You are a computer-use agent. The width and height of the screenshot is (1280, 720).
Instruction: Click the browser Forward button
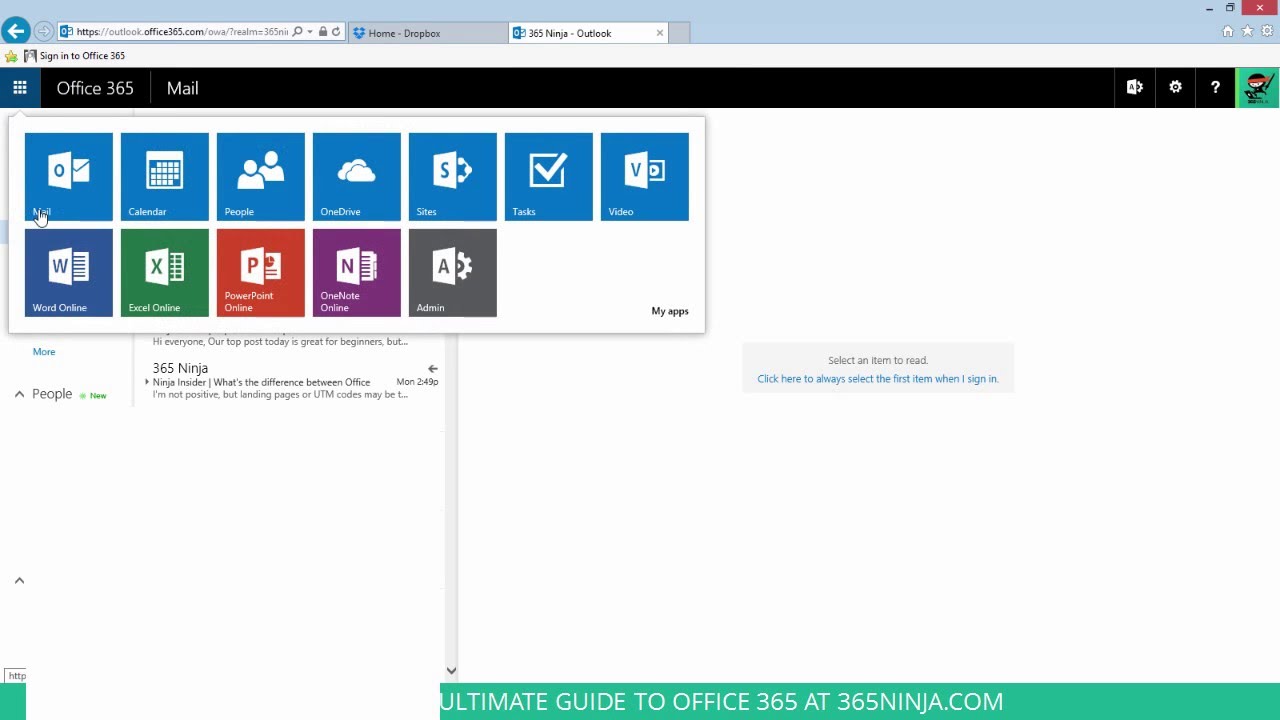[x=43, y=32]
